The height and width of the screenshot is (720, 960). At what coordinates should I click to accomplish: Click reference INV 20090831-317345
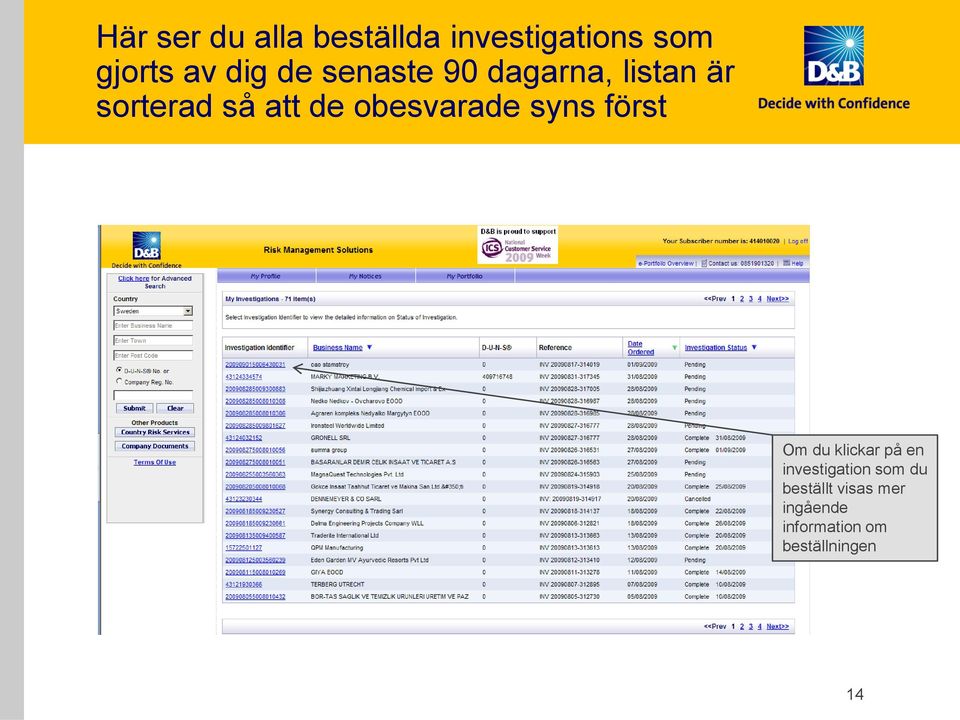click(569, 377)
